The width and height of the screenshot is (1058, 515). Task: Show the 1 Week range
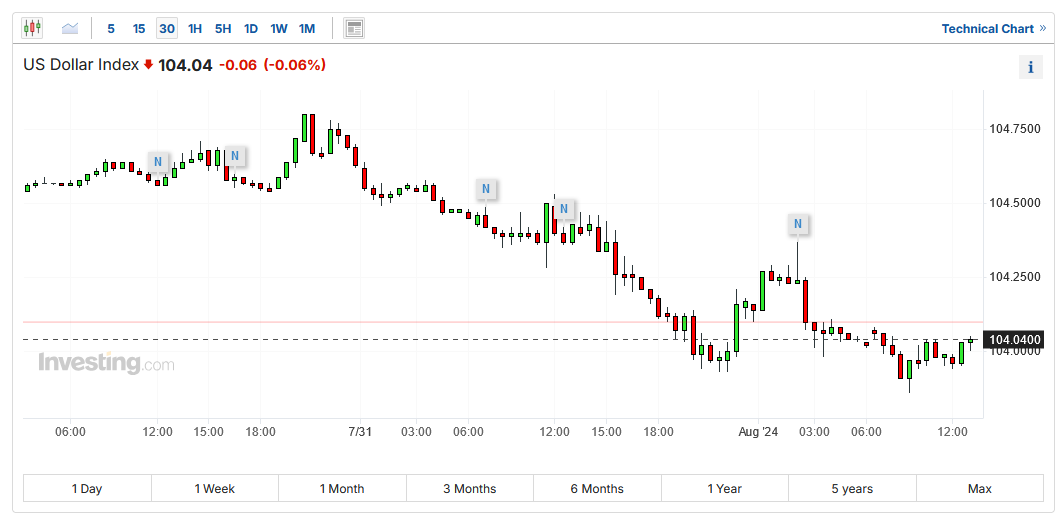click(215, 488)
